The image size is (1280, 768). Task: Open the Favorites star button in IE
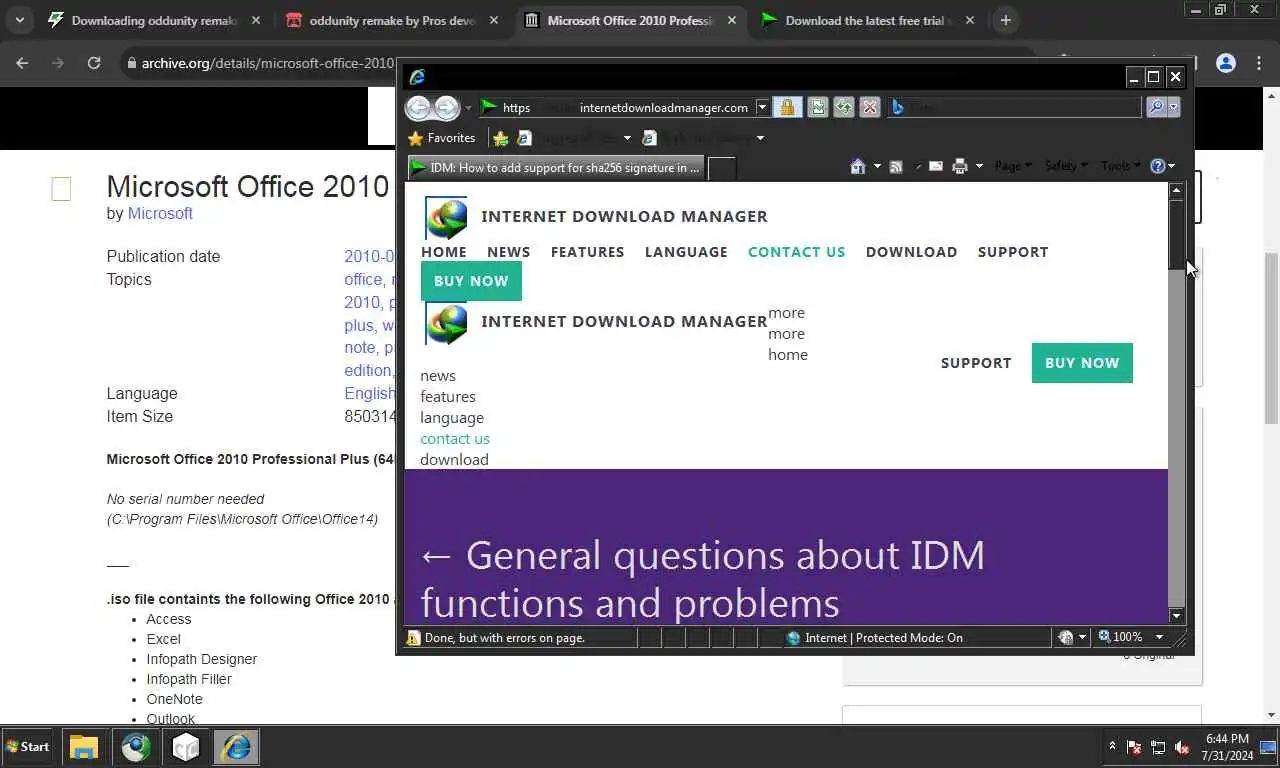[x=441, y=138]
